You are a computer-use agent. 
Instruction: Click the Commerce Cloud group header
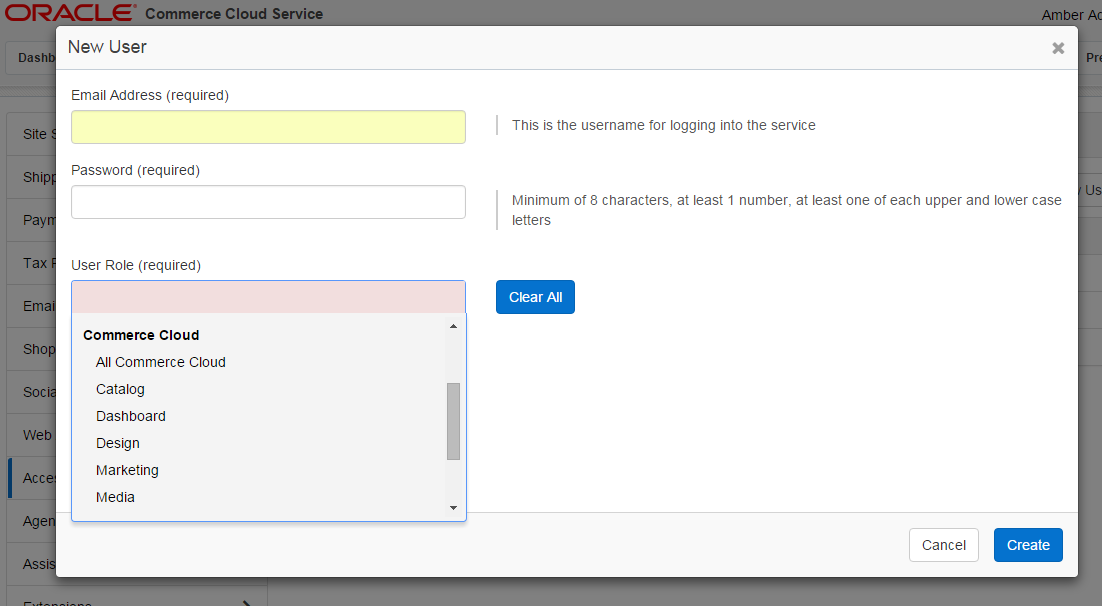tap(141, 335)
